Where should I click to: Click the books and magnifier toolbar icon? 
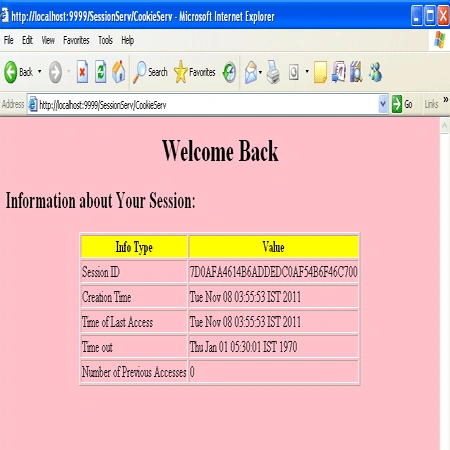(x=356, y=72)
